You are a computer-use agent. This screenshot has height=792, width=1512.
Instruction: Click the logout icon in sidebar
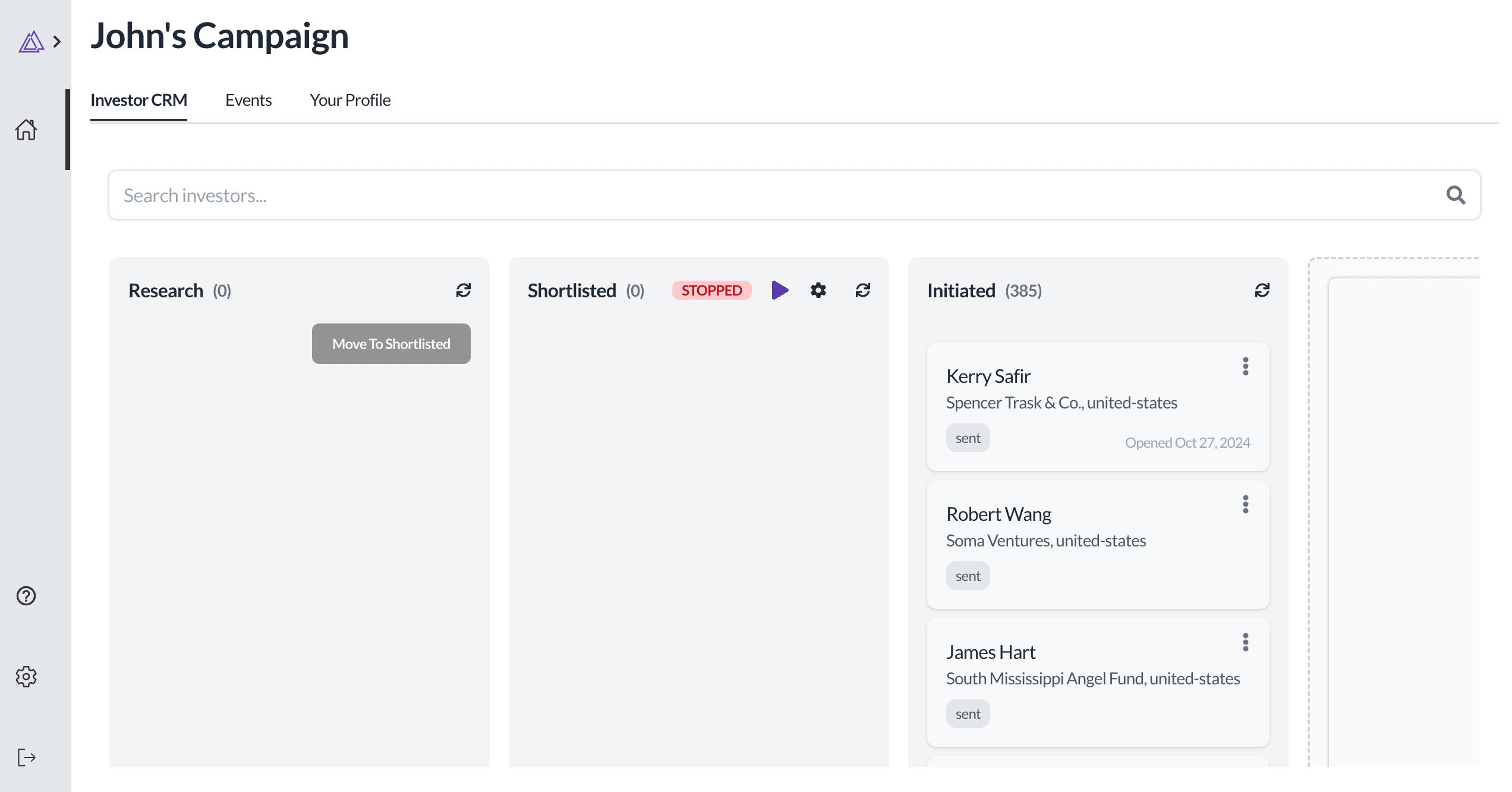26,758
